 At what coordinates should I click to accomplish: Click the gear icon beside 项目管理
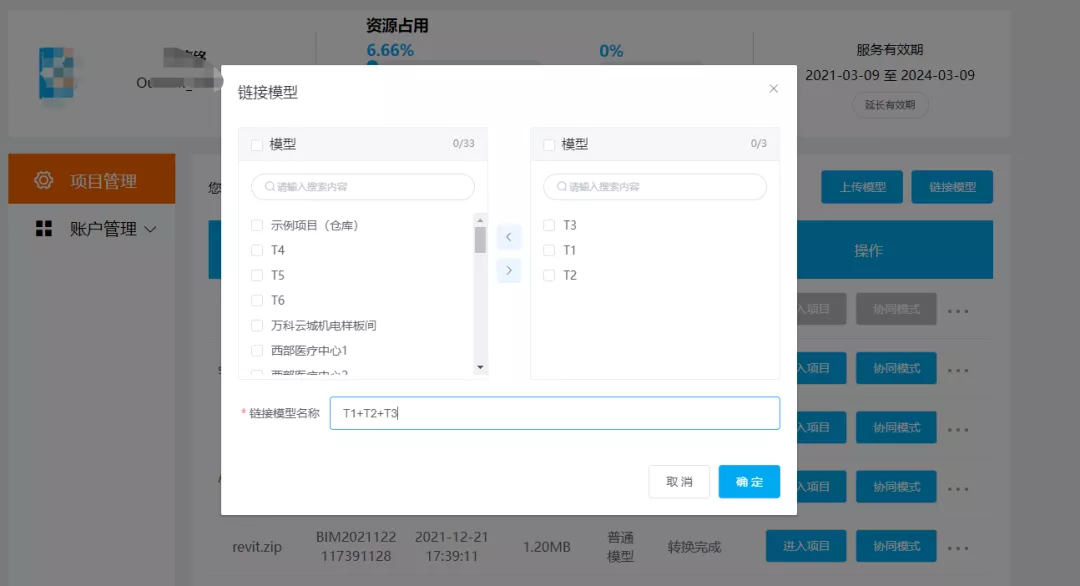click(43, 180)
